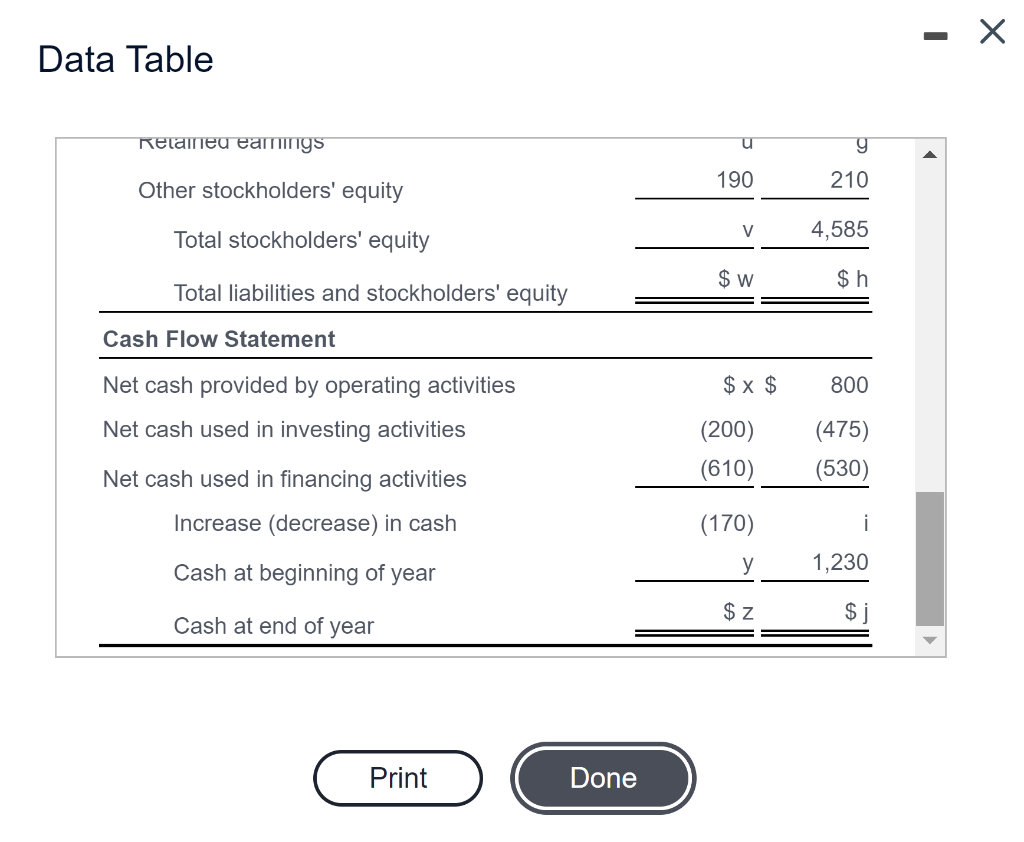Select the value 4,585
The width and height of the screenshot is (1024, 842).
[840, 230]
